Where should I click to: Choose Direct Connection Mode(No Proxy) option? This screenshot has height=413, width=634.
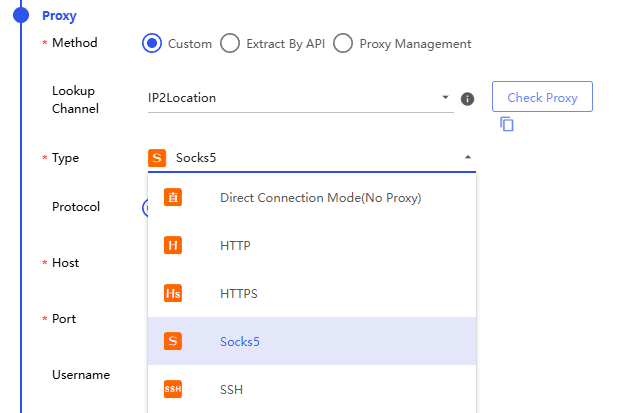click(312, 197)
